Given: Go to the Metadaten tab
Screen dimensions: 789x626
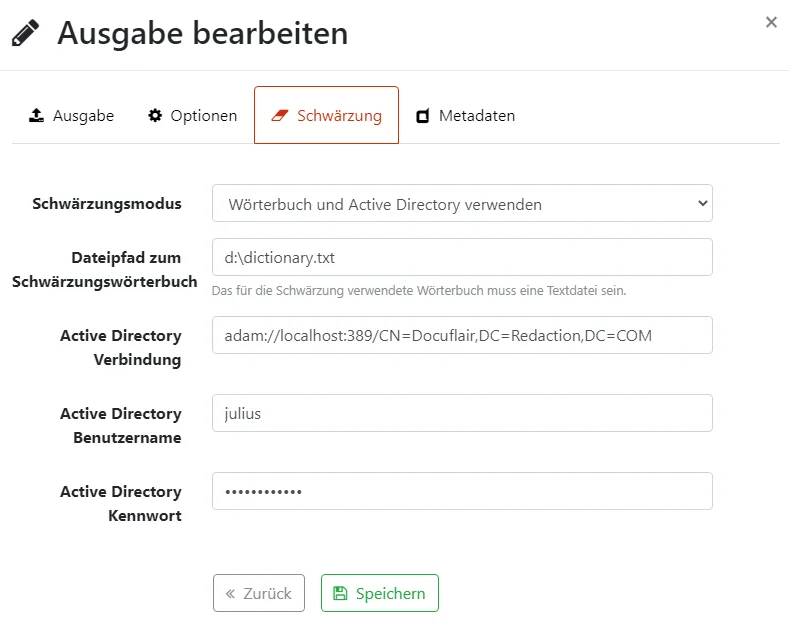Looking at the screenshot, I should (476, 115).
